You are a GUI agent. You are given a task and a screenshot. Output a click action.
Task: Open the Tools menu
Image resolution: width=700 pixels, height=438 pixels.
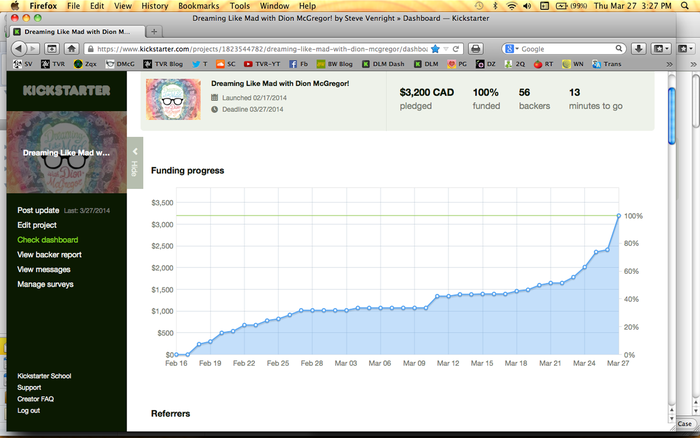pos(240,6)
